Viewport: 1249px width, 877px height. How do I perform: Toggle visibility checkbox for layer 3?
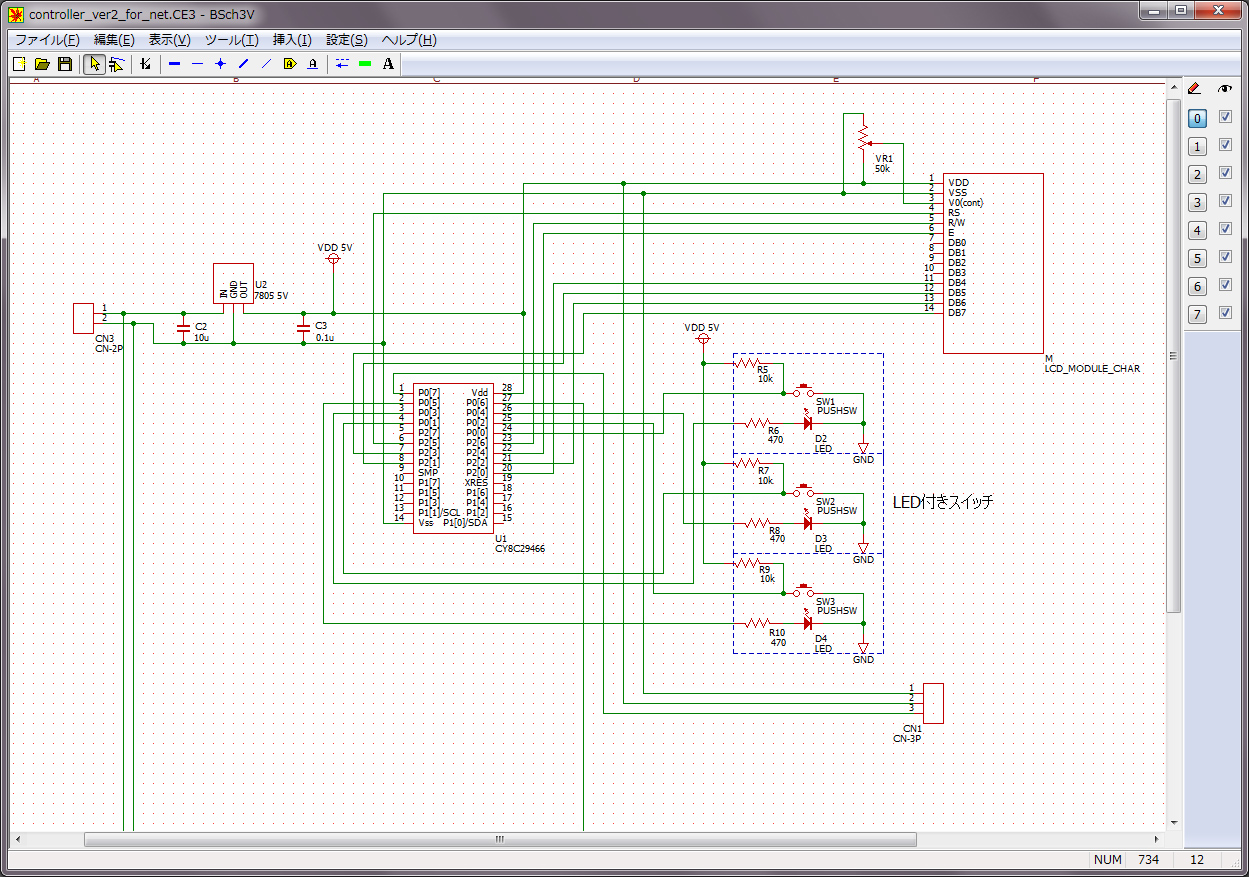point(1225,202)
